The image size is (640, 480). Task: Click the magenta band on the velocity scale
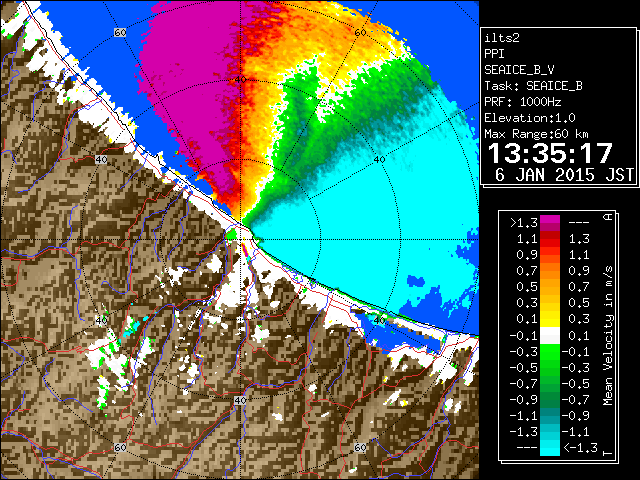click(x=550, y=223)
